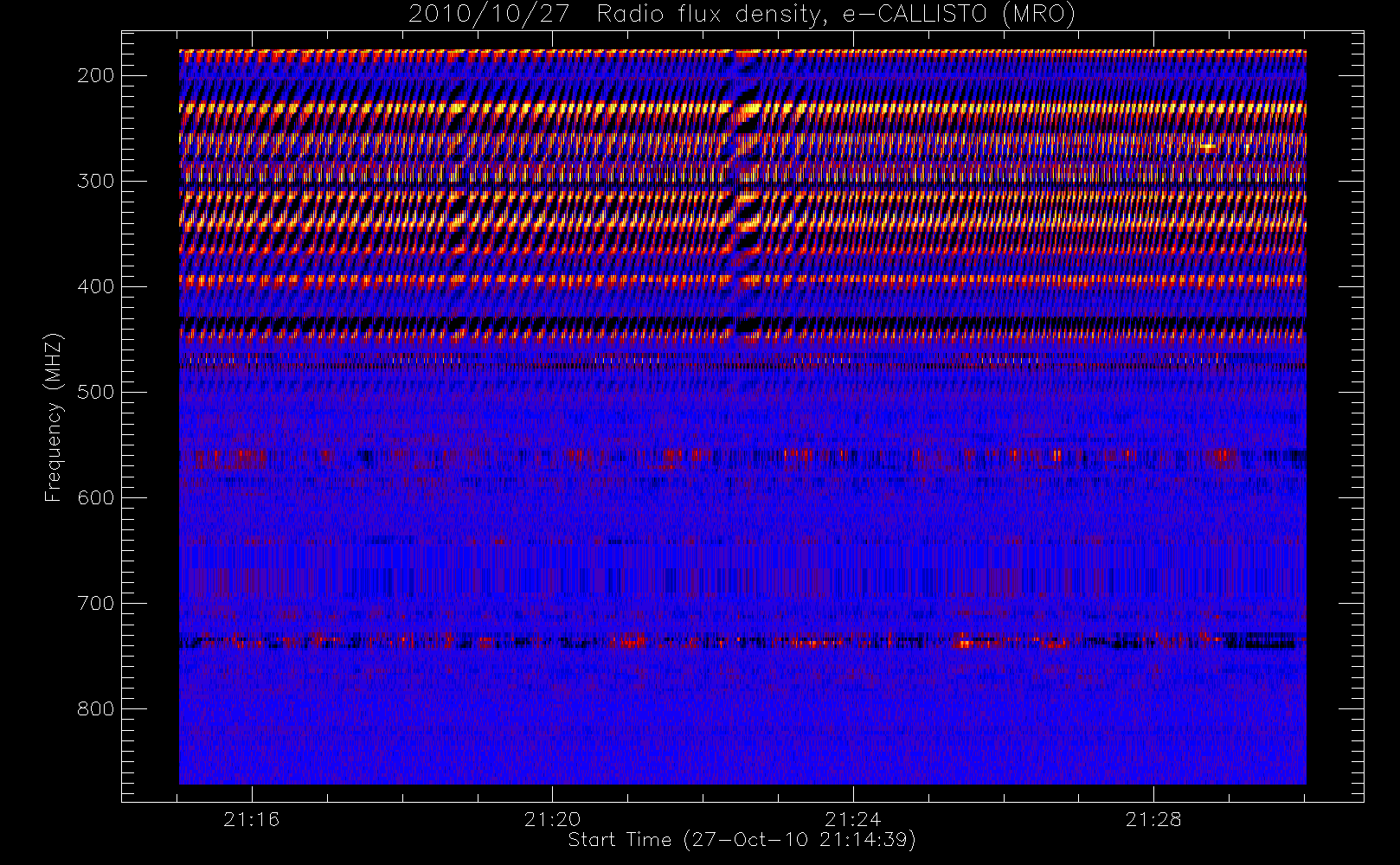Click the 21:16 time tick label
The height and width of the screenshot is (865, 1400).
point(252,819)
